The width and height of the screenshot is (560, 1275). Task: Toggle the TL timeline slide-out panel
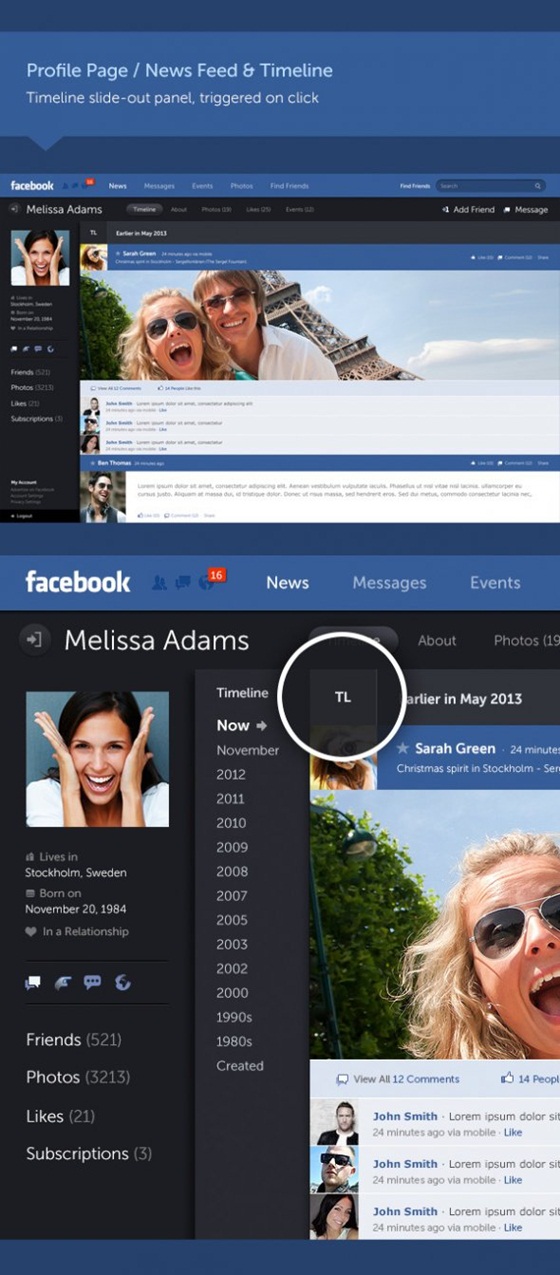343,697
